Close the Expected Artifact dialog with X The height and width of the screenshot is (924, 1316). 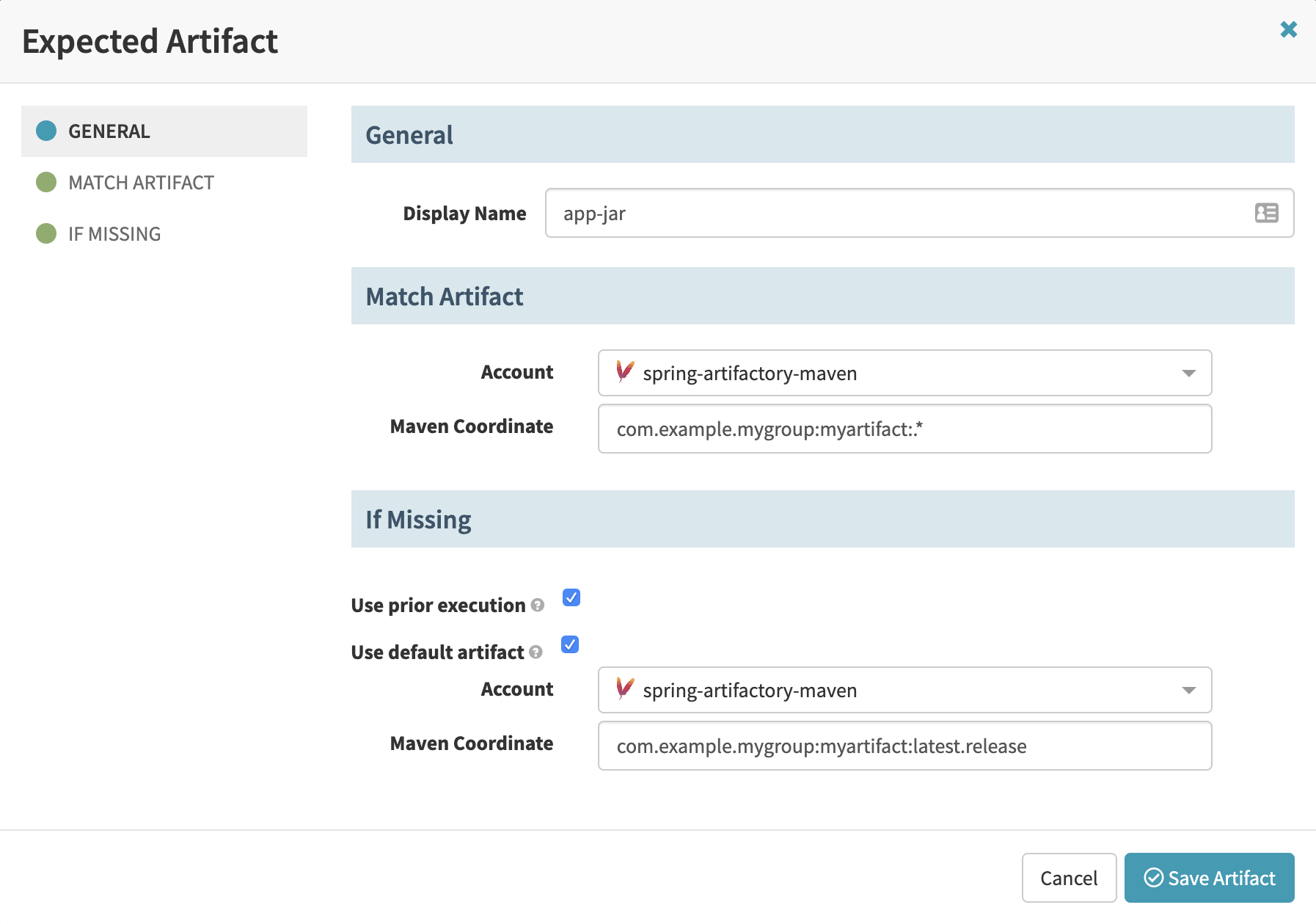point(1288,29)
